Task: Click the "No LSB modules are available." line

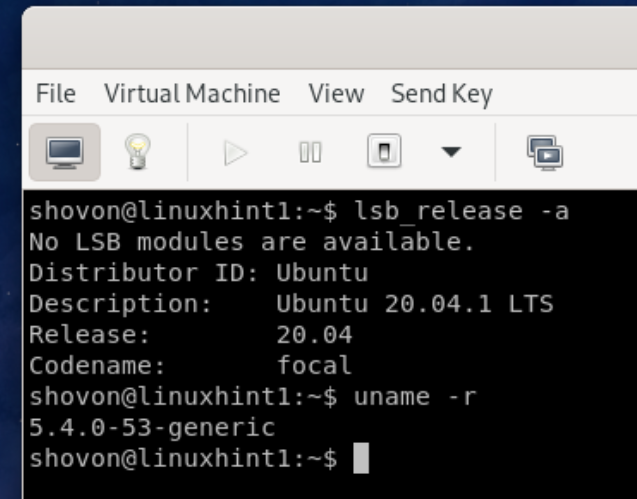Action: click(x=251, y=242)
